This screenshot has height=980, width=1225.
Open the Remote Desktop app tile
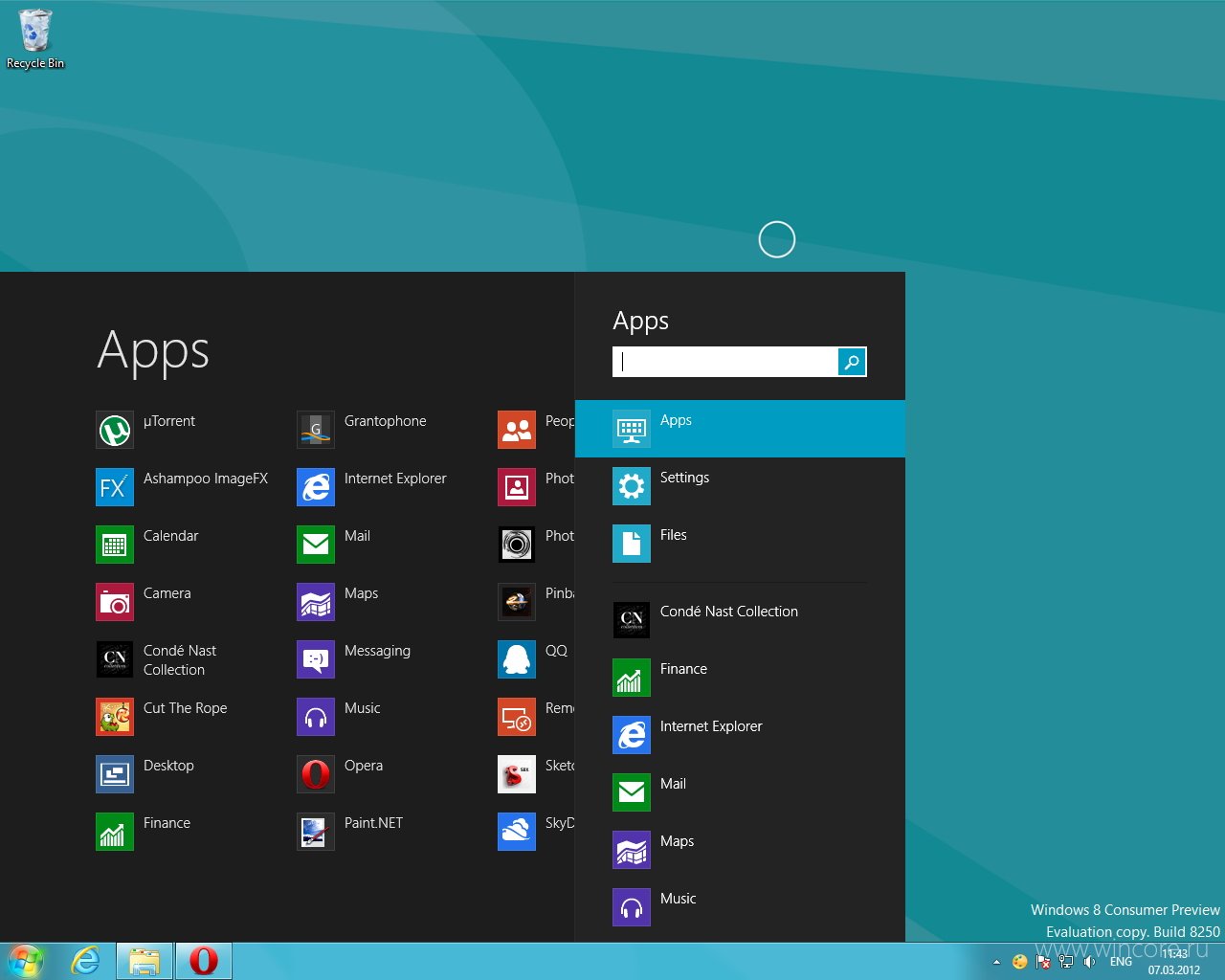[x=517, y=717]
